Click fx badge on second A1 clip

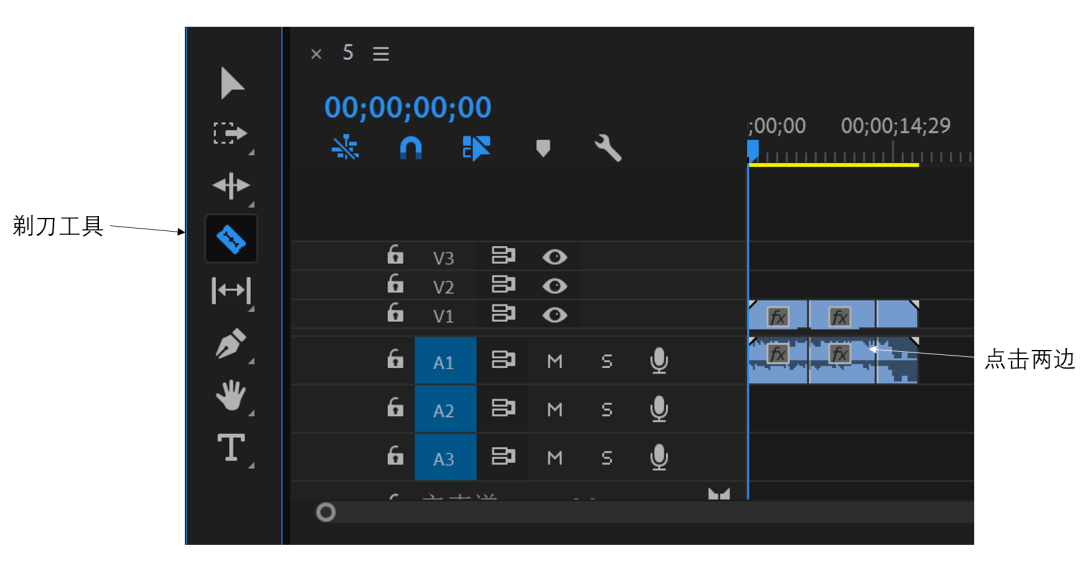click(x=839, y=354)
